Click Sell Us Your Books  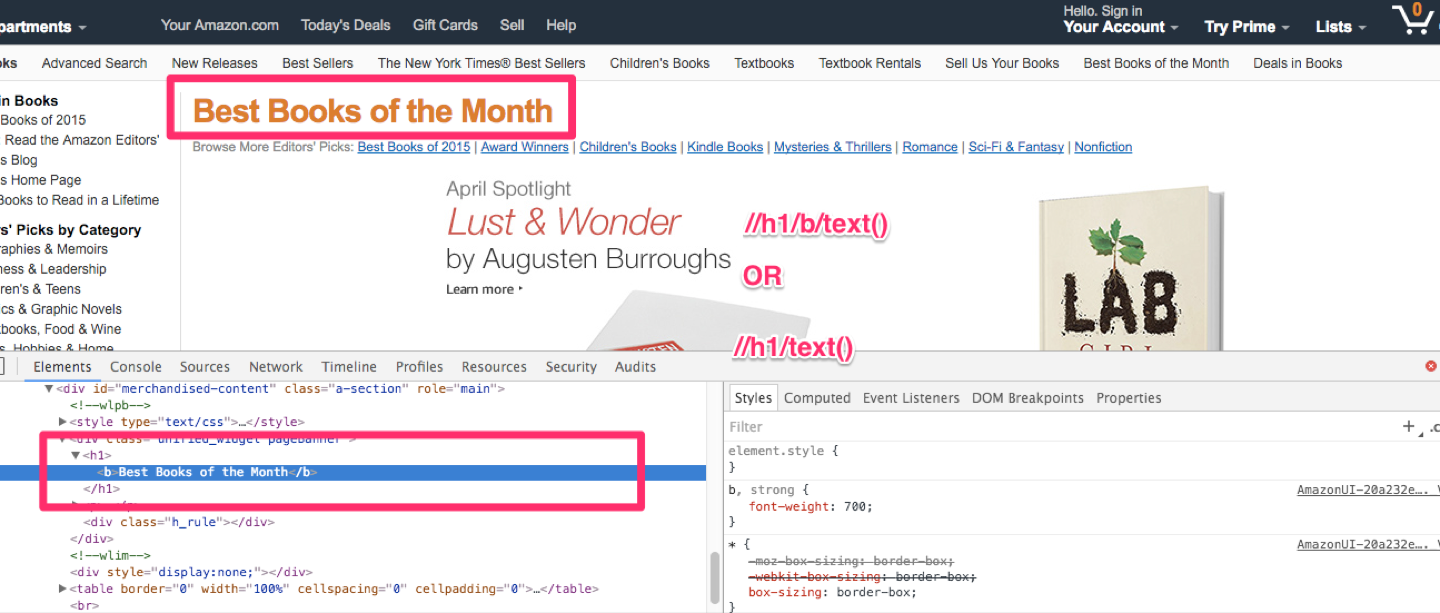[1002, 63]
